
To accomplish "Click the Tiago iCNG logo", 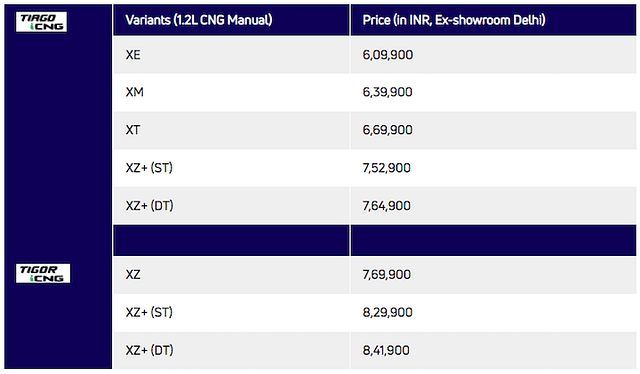I will tap(41, 22).
